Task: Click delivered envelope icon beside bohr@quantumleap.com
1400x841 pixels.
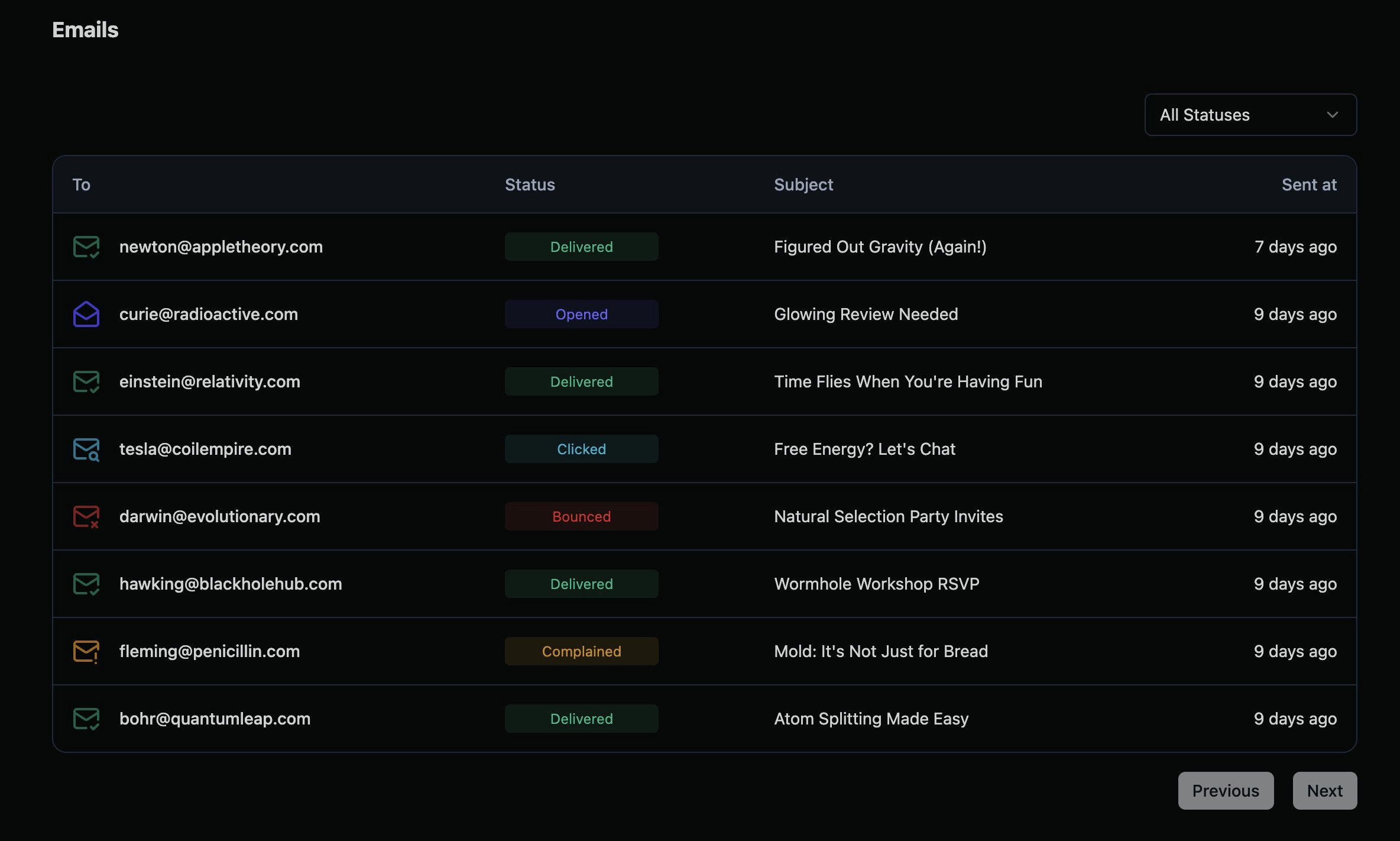Action: point(86,719)
